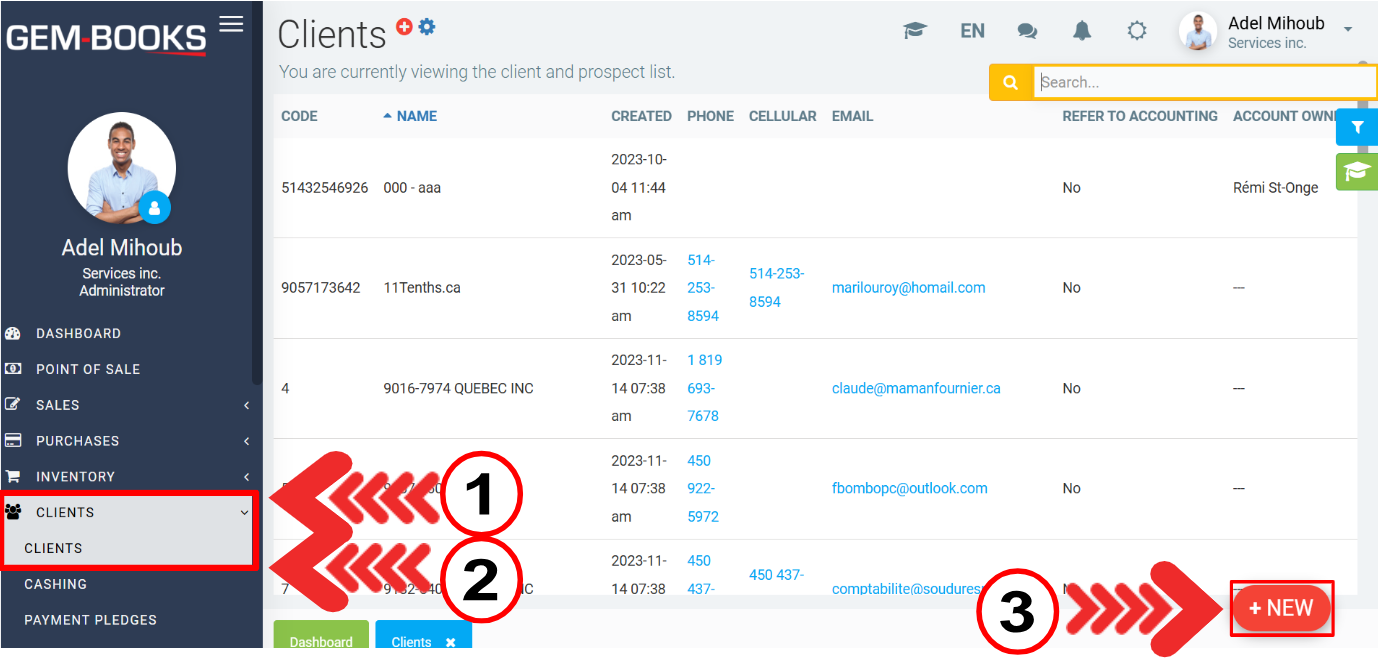
Task: Click the green tutorial graduation cap button
Action: tap(1357, 172)
